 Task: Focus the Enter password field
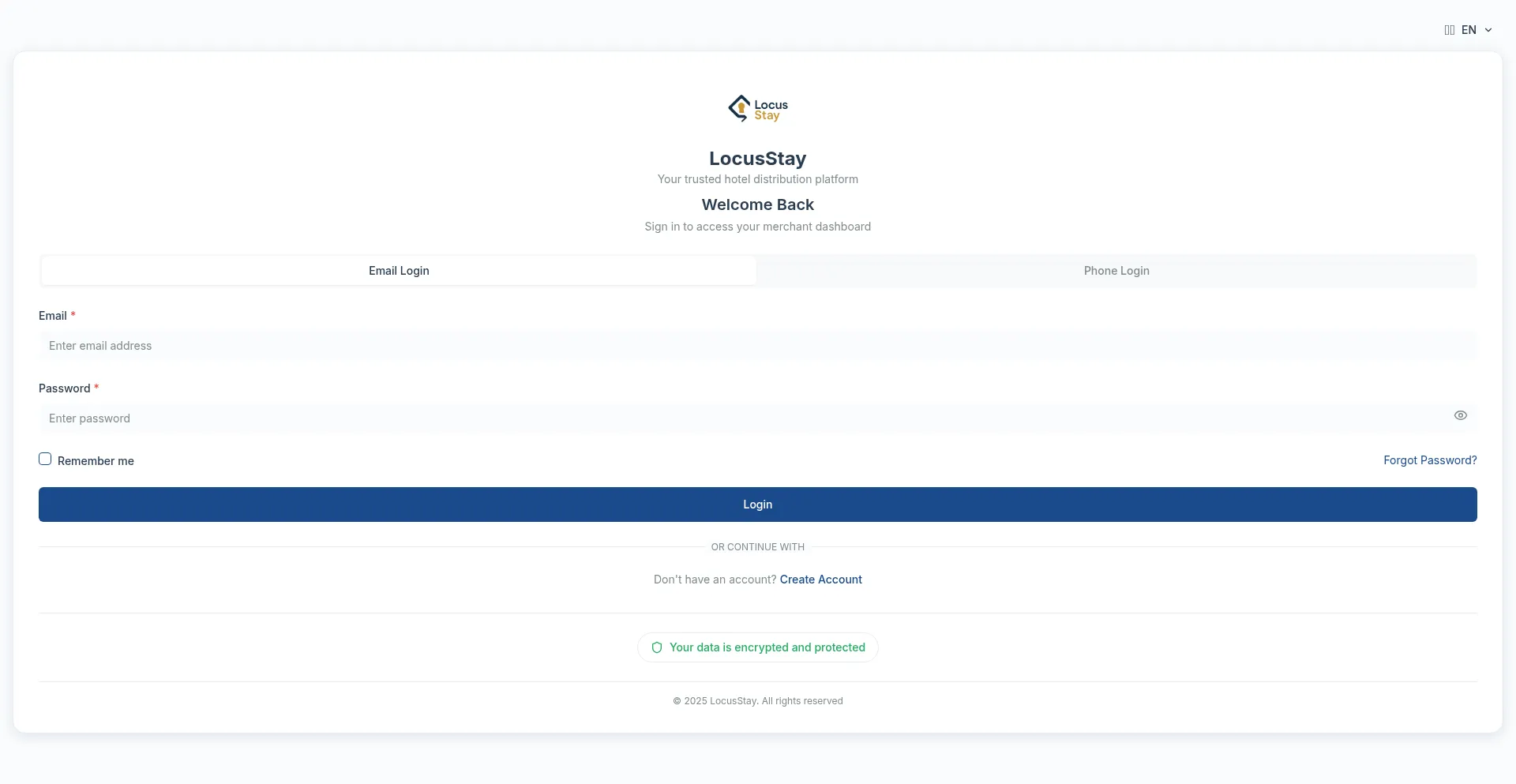pos(742,418)
